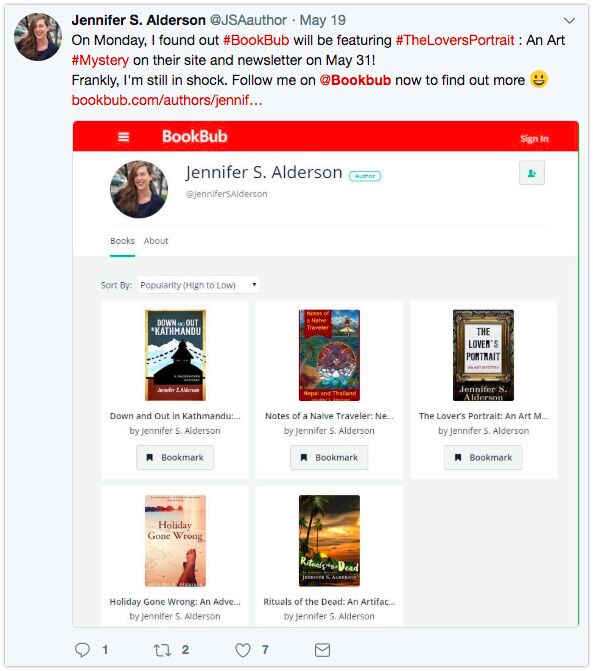Switch to the About tab
This screenshot has height=671, width=593.
156,241
